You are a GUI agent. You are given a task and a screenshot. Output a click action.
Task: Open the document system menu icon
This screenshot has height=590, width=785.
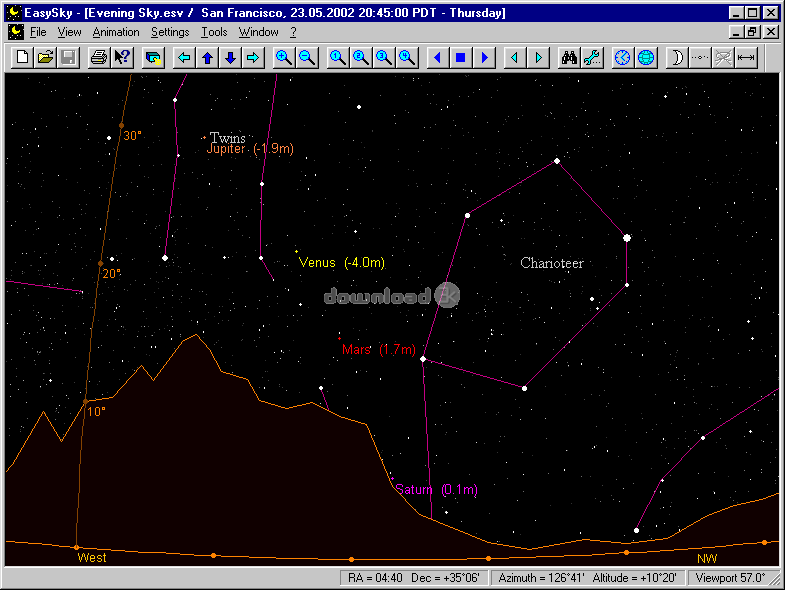coord(16,32)
